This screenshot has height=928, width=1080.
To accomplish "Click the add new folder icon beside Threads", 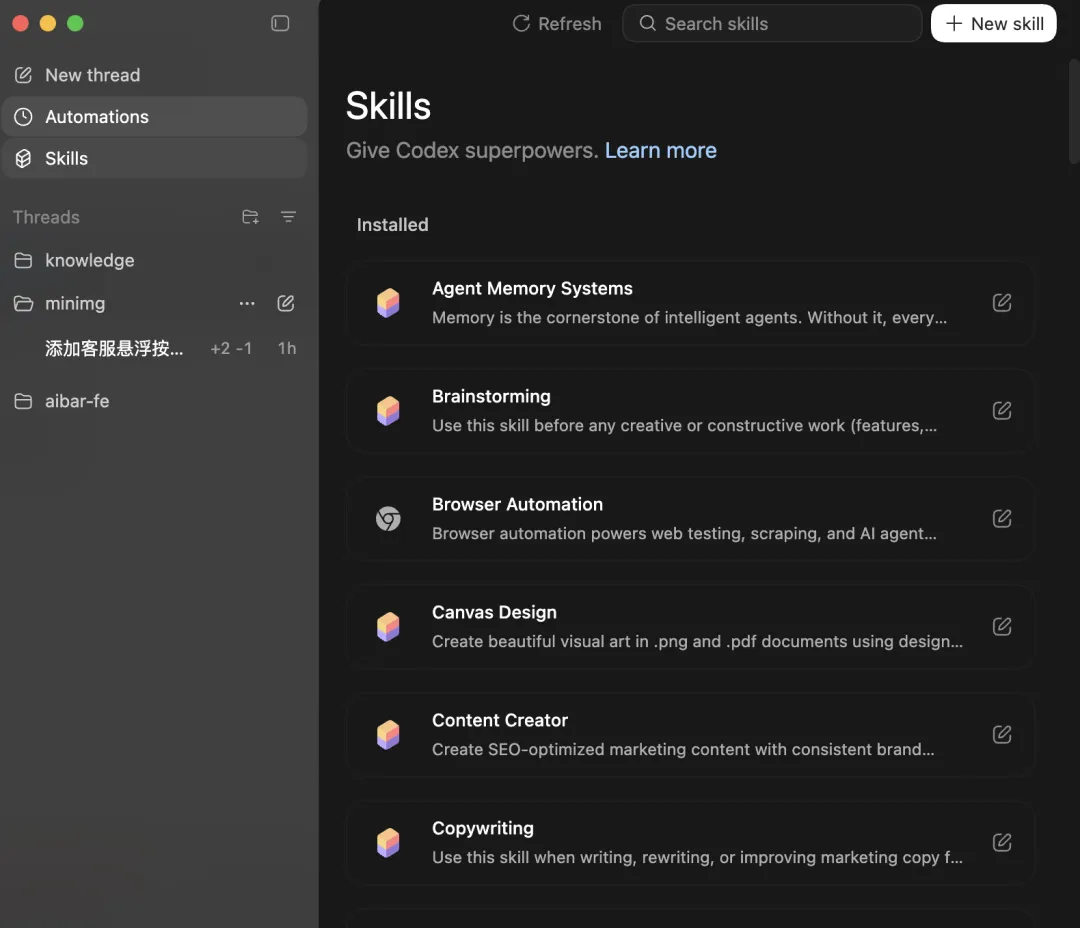I will [250, 217].
